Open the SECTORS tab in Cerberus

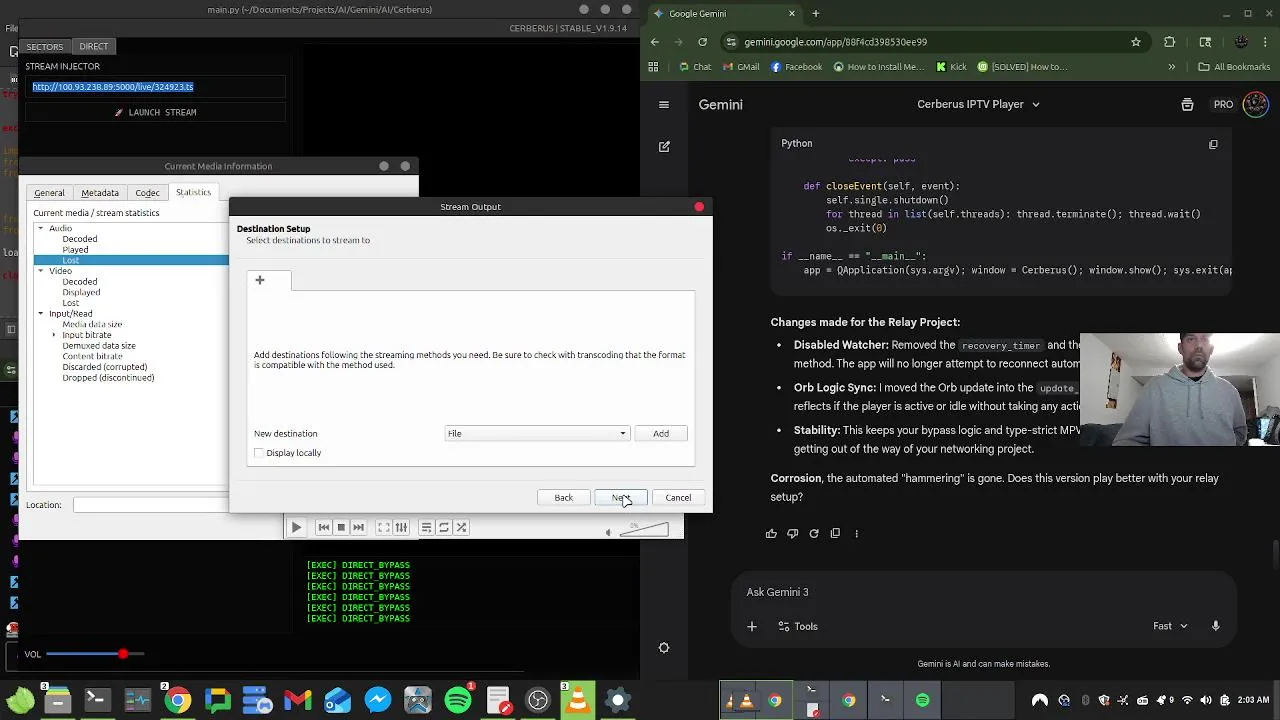pyautogui.click(x=44, y=47)
